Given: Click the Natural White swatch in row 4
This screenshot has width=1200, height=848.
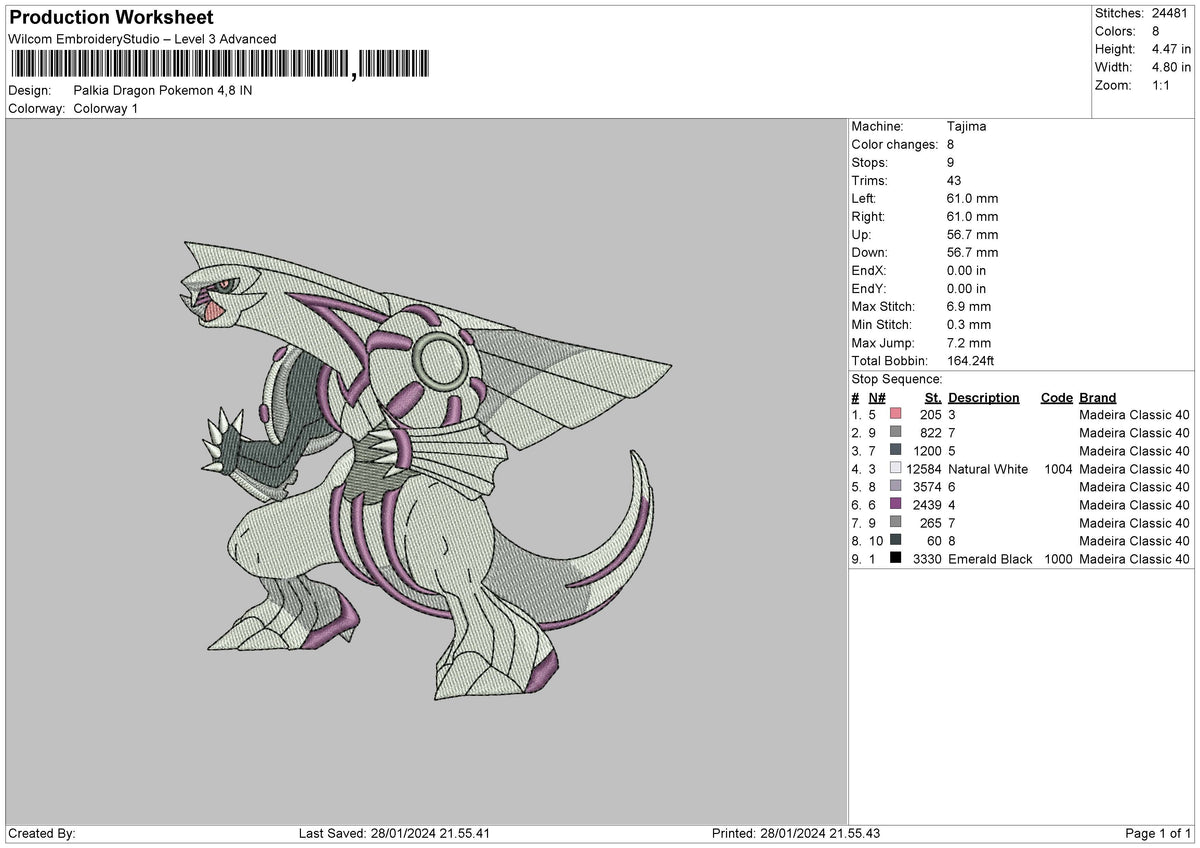Looking at the screenshot, I should (x=895, y=468).
